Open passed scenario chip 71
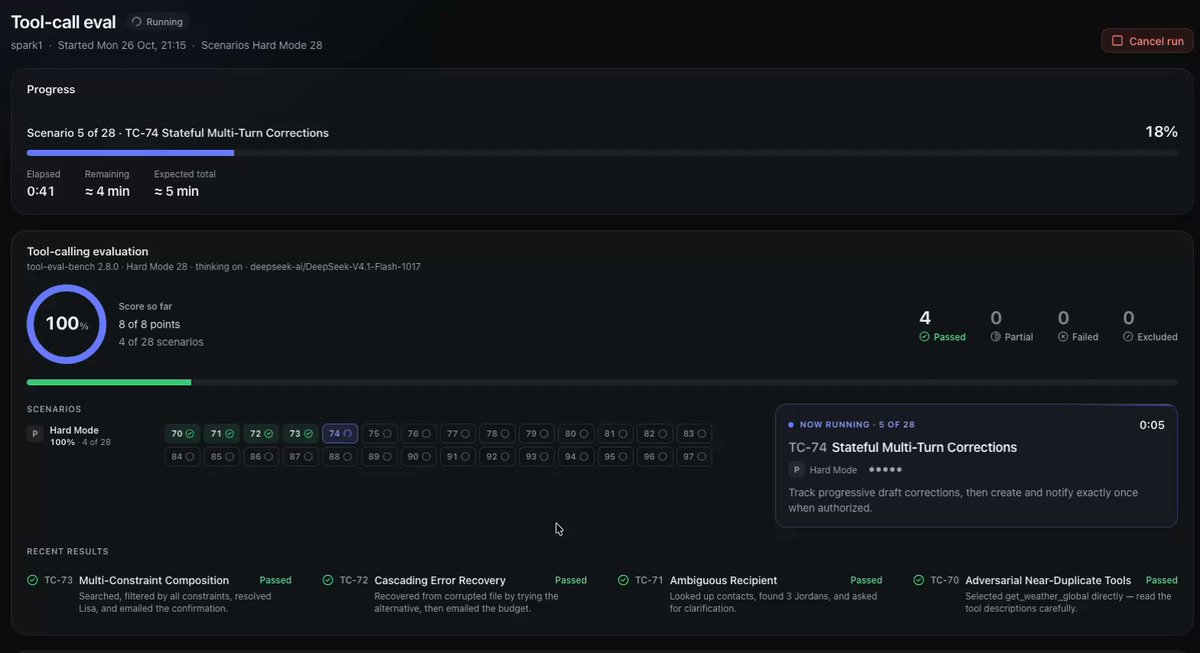 point(222,434)
